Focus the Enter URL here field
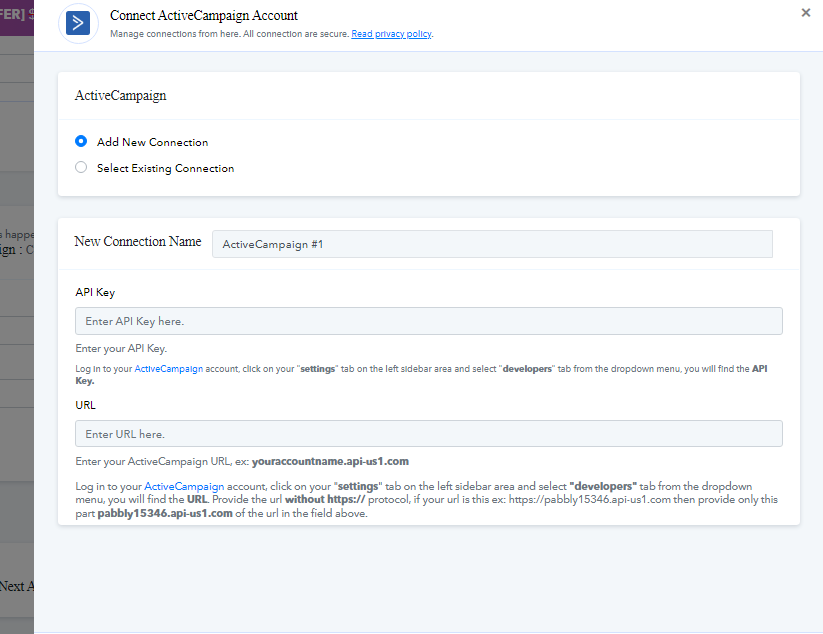 (429, 434)
